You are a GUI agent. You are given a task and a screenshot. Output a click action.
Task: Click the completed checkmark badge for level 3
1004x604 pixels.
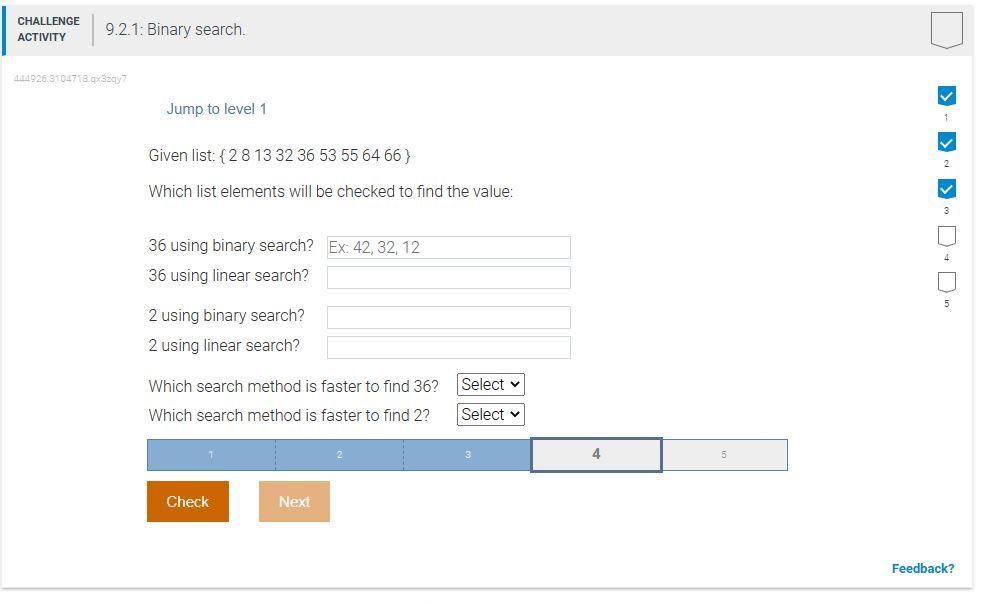(945, 188)
